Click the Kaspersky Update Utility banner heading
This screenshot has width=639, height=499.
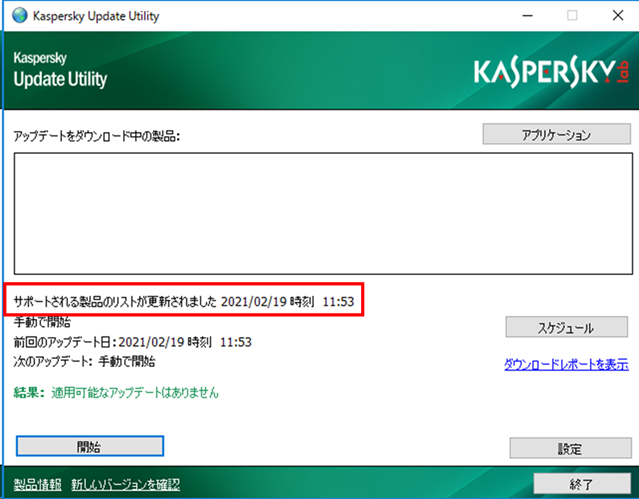coord(60,70)
